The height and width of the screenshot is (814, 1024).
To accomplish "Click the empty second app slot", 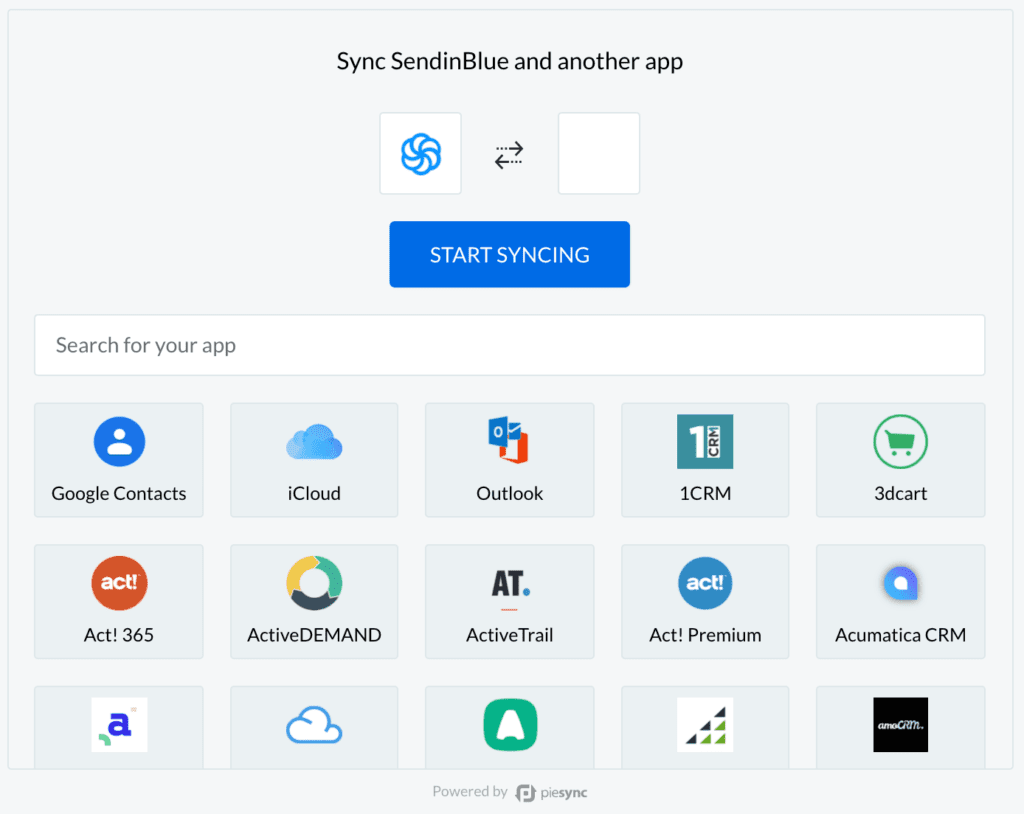I will (x=599, y=154).
